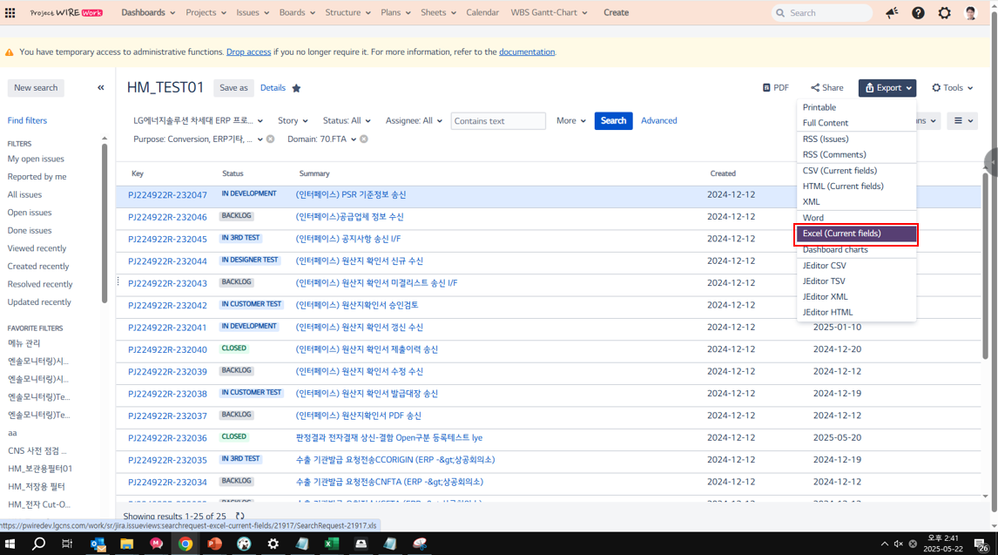998x555 pixels.
Task: Open the Updated recently filter
Action: [39, 302]
